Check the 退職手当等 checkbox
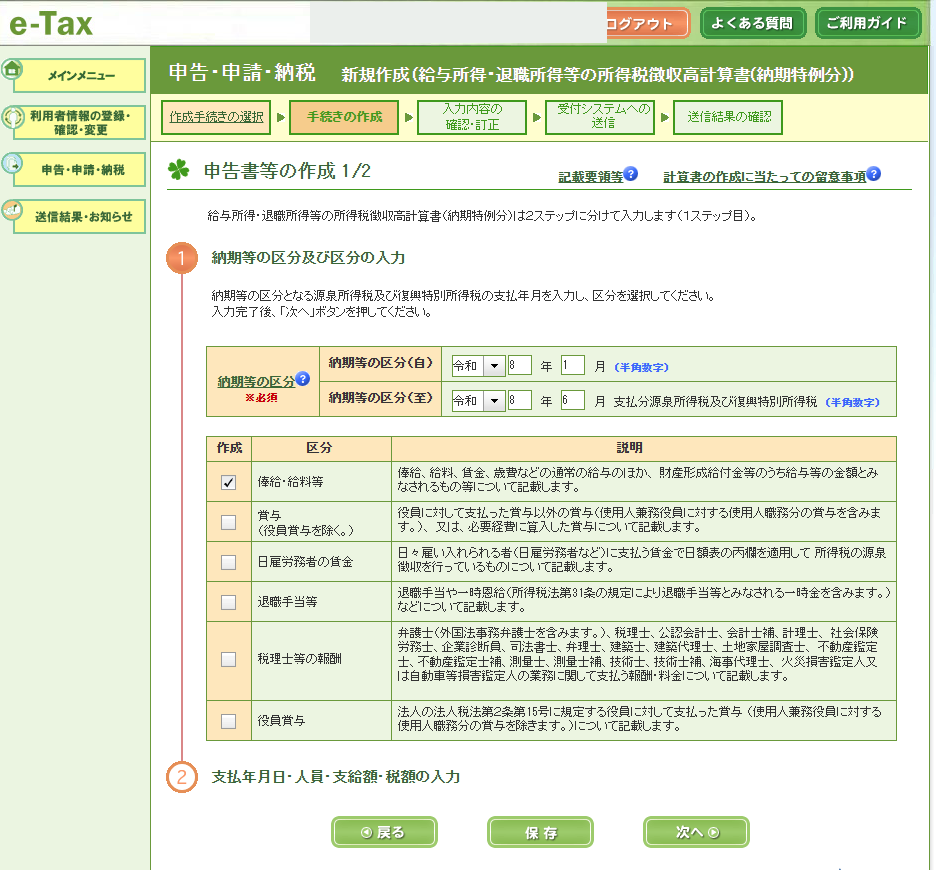 click(x=228, y=602)
